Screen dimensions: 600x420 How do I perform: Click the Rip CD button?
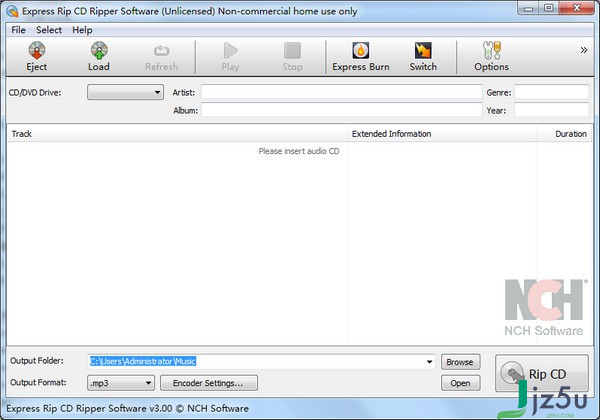(x=541, y=373)
